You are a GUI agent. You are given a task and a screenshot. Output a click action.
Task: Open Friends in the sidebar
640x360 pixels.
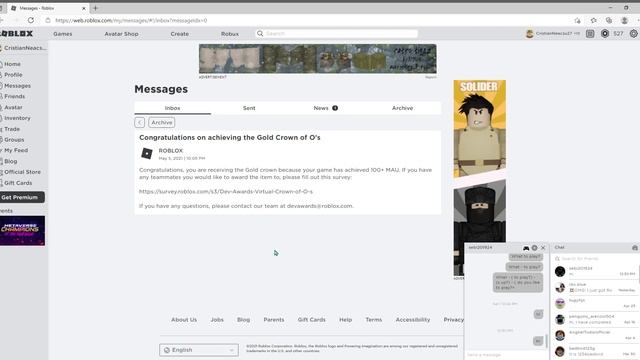pos(14,96)
